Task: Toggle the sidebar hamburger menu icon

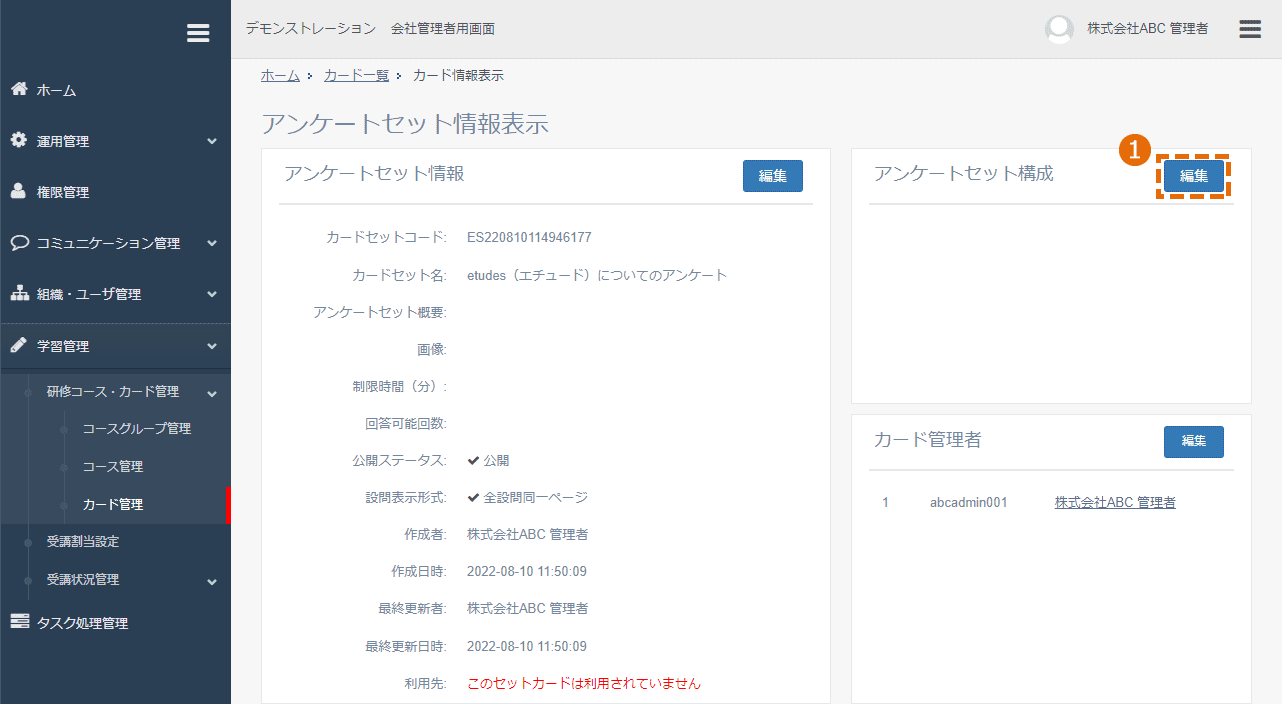Action: [x=198, y=33]
